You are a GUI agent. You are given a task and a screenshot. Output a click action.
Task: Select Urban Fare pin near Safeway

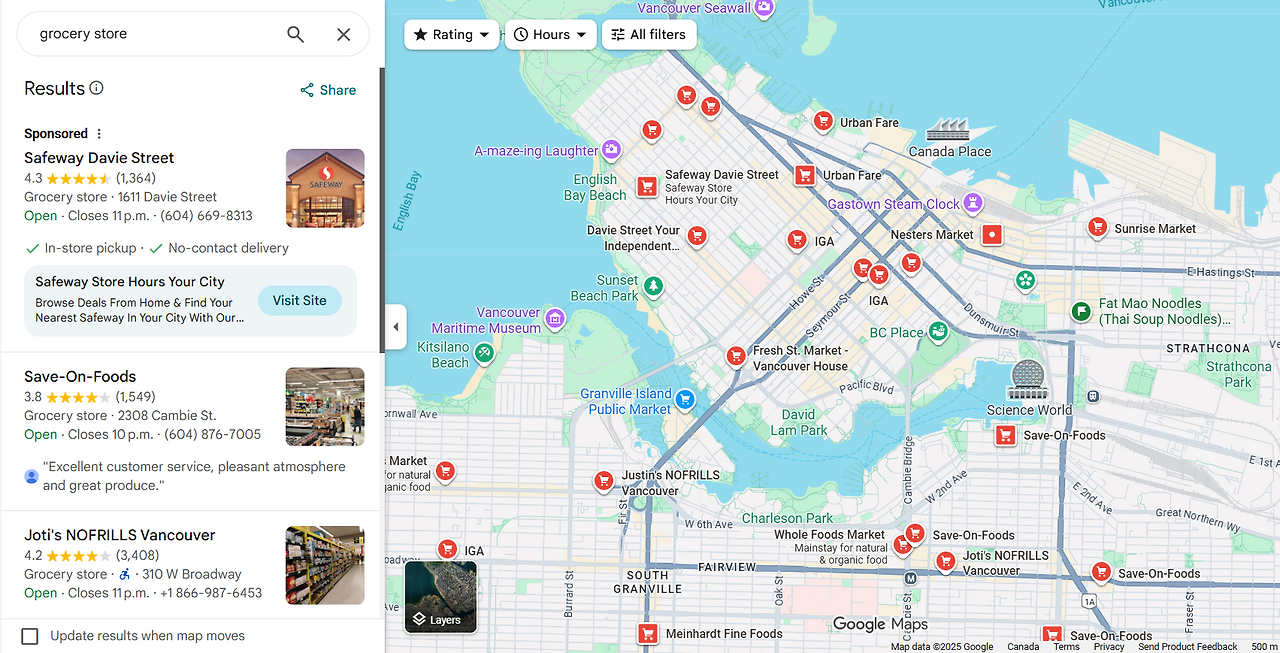[x=805, y=175]
